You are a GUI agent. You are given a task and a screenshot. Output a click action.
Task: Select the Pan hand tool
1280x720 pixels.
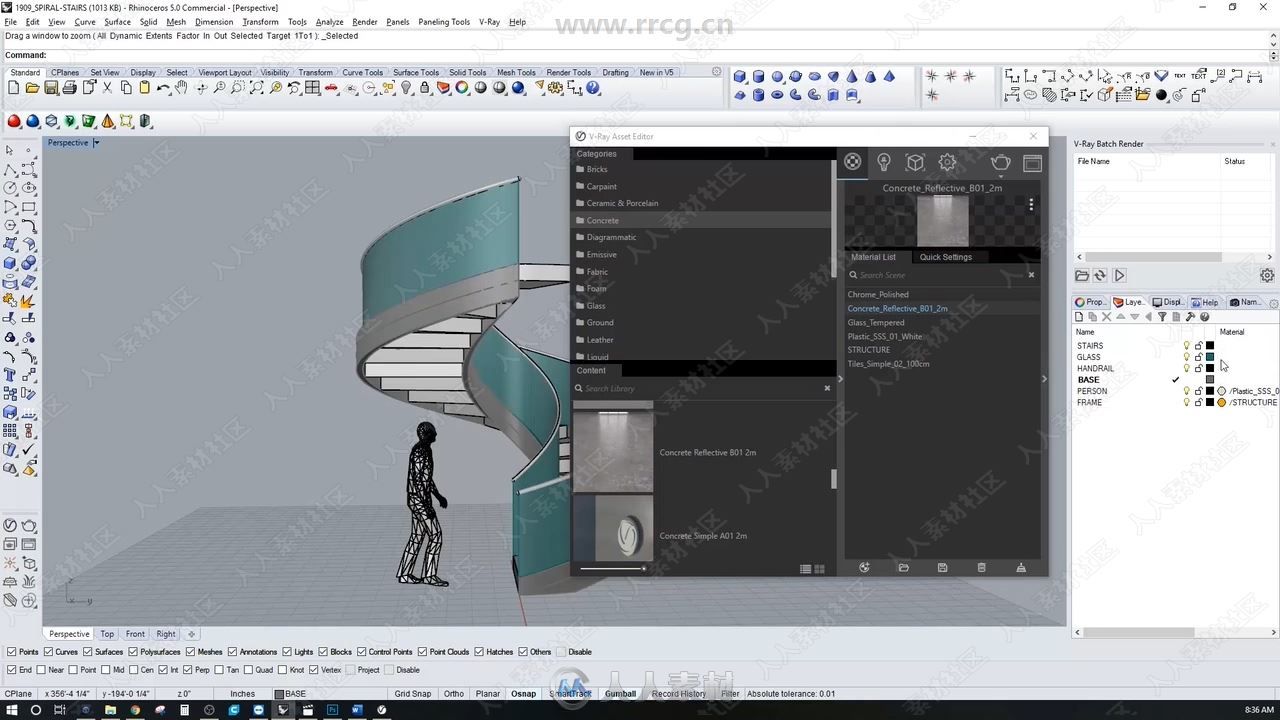(181, 88)
